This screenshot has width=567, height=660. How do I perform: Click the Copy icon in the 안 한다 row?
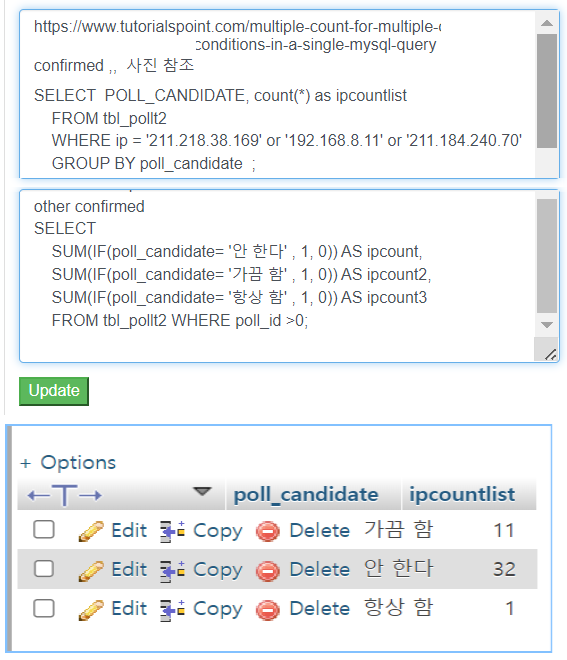pos(172,570)
